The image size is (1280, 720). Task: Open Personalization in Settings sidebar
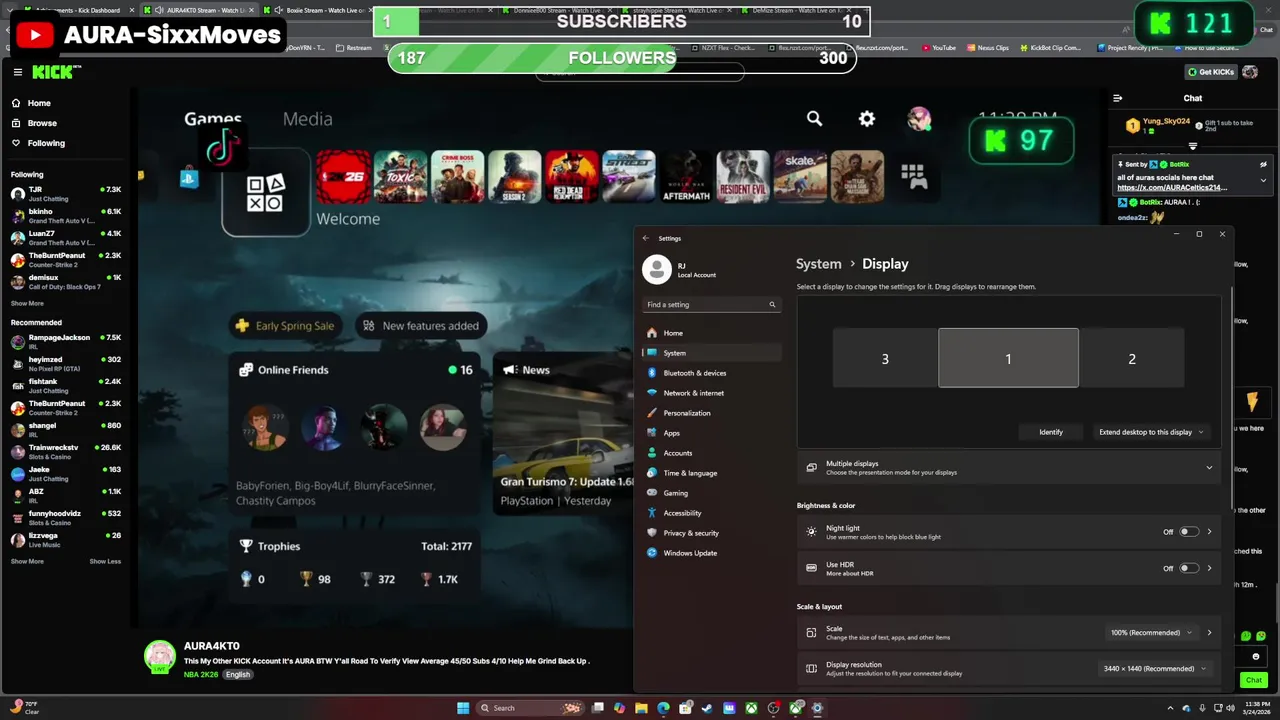click(712, 413)
